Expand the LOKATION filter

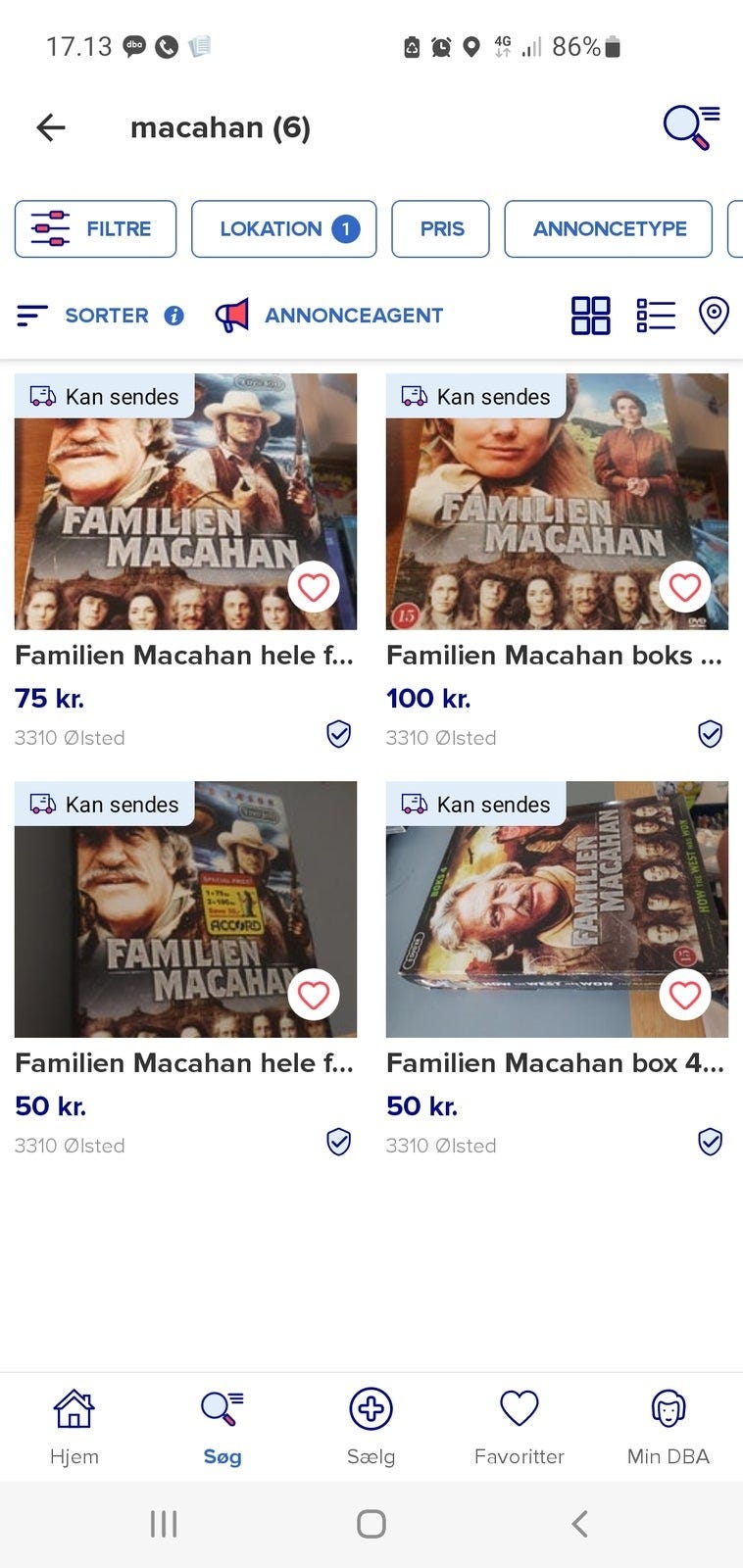pyautogui.click(x=283, y=229)
